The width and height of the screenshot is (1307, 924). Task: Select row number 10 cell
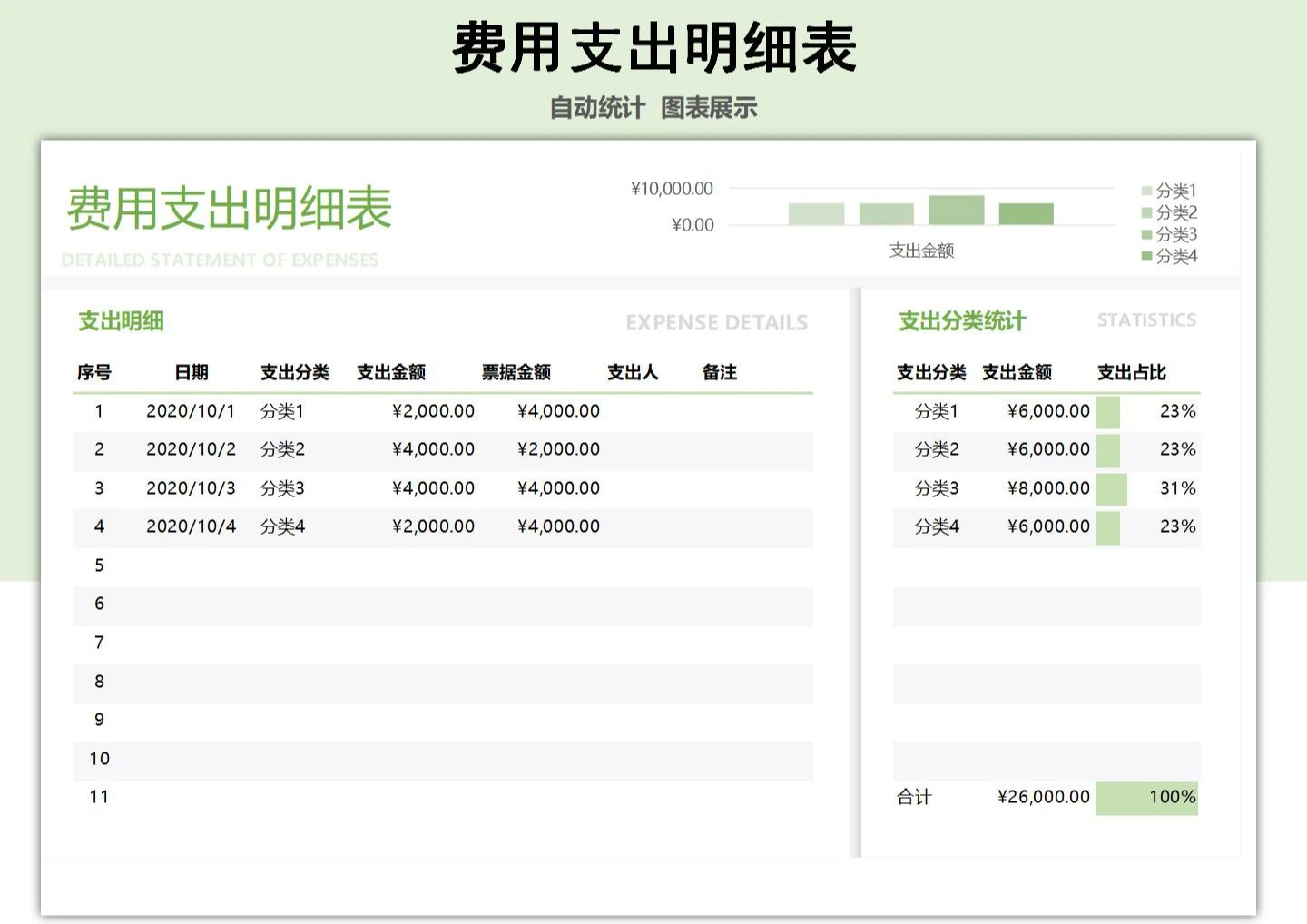[99, 759]
